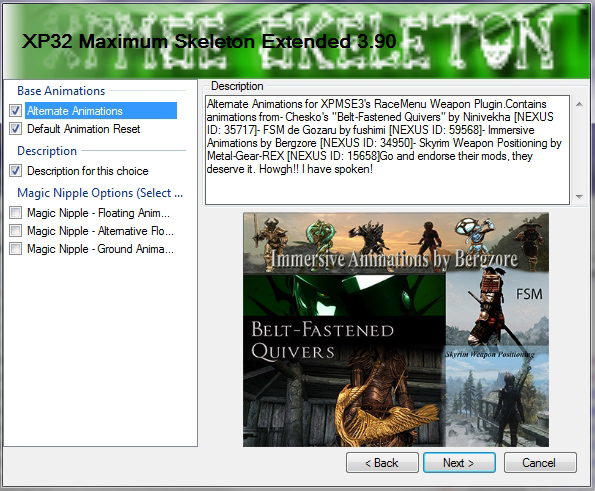
Task: Click the description scrollbar up arrow
Action: point(579,104)
